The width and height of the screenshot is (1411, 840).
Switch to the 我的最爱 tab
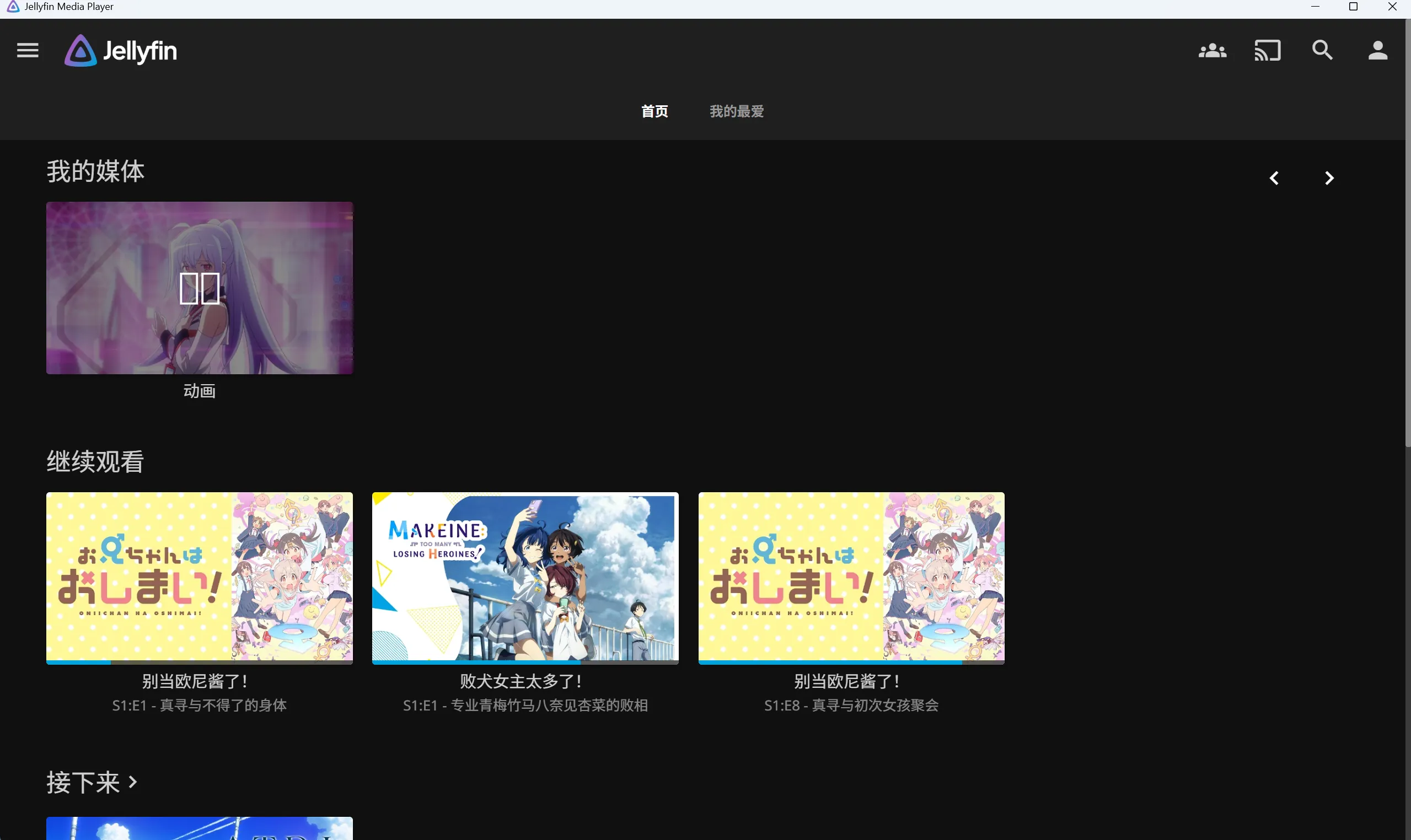pos(737,111)
